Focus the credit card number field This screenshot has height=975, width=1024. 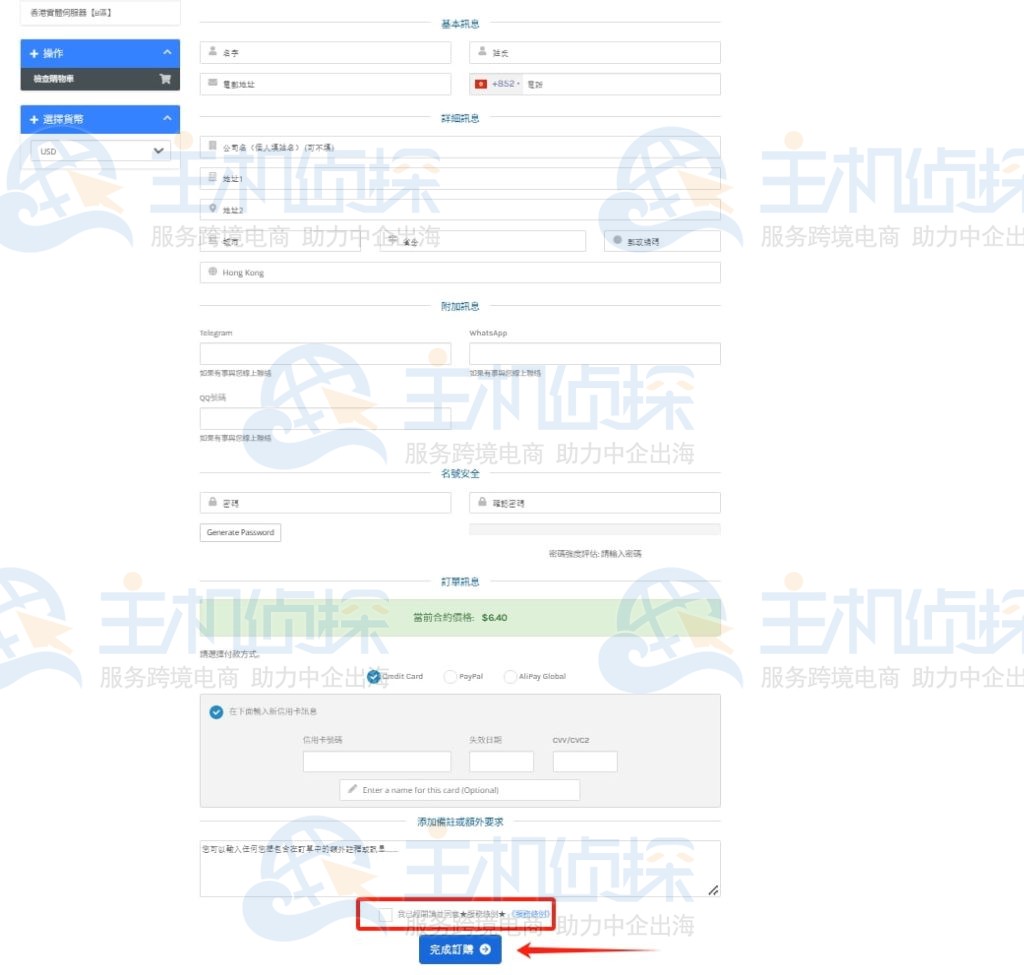[377, 761]
